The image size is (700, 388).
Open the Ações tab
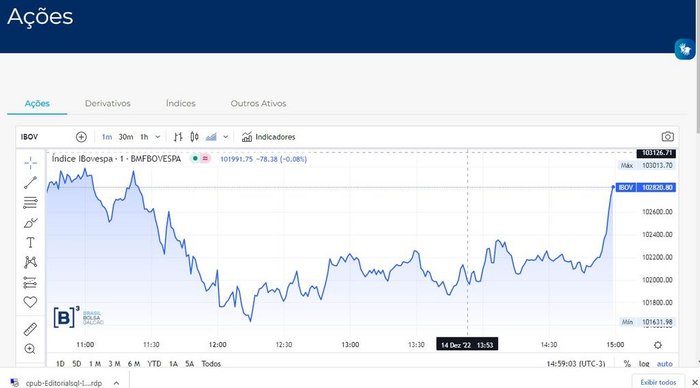coord(37,103)
